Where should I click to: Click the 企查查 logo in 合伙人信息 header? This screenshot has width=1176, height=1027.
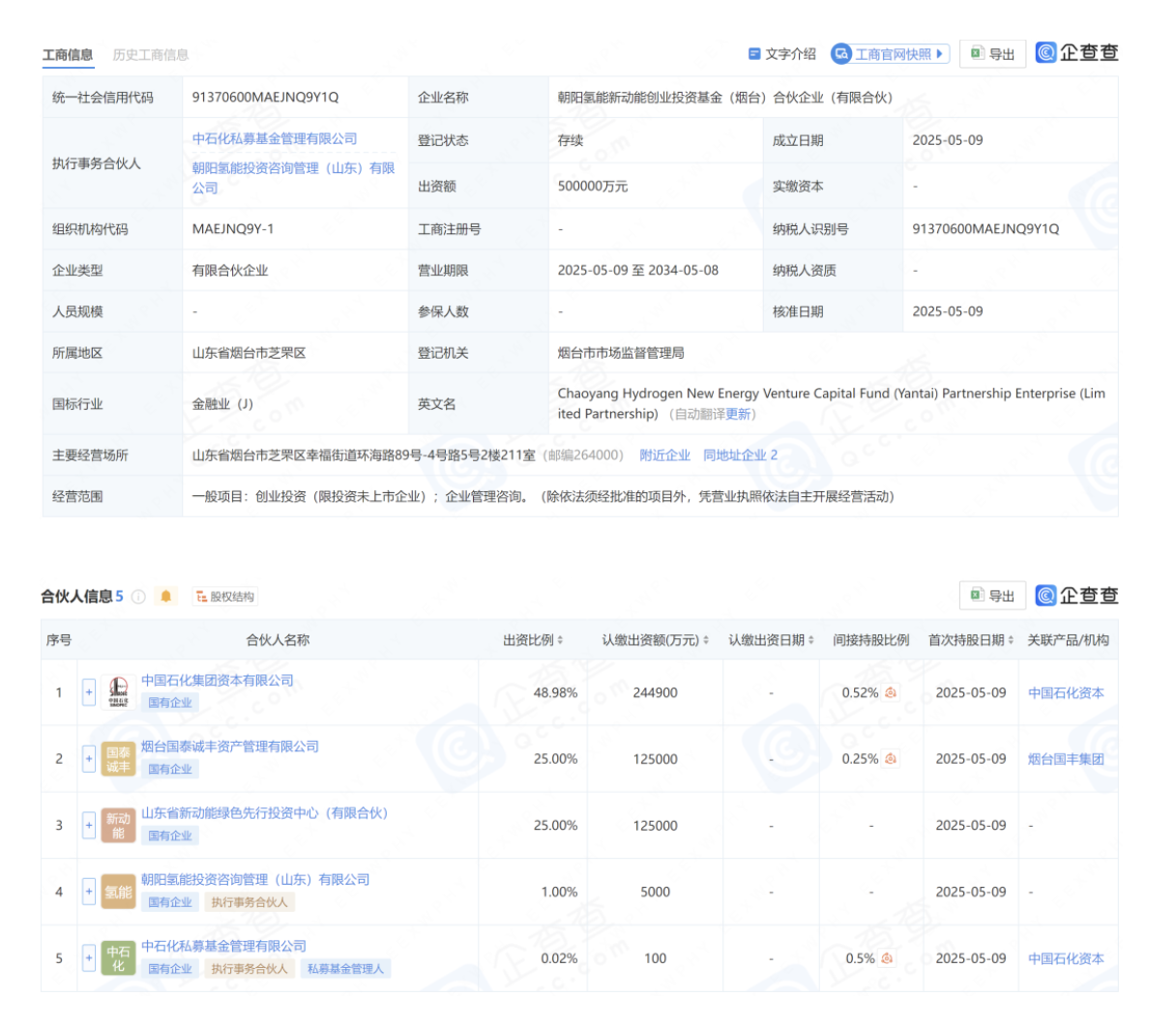[x=1077, y=596]
